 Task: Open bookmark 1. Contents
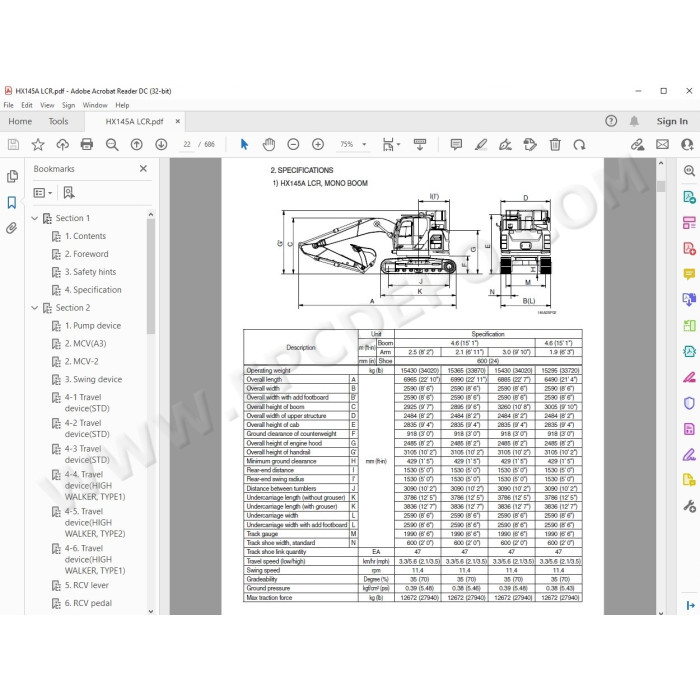(x=85, y=236)
